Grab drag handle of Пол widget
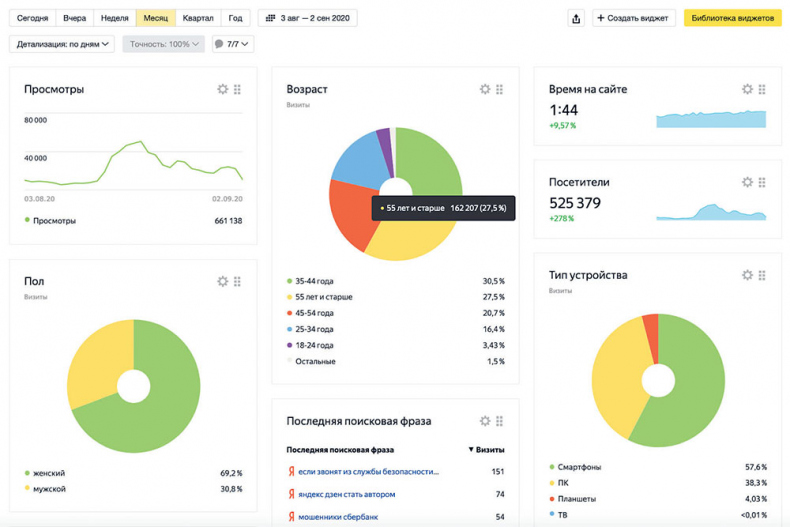Image resolution: width=790 pixels, height=527 pixels. pyautogui.click(x=237, y=281)
